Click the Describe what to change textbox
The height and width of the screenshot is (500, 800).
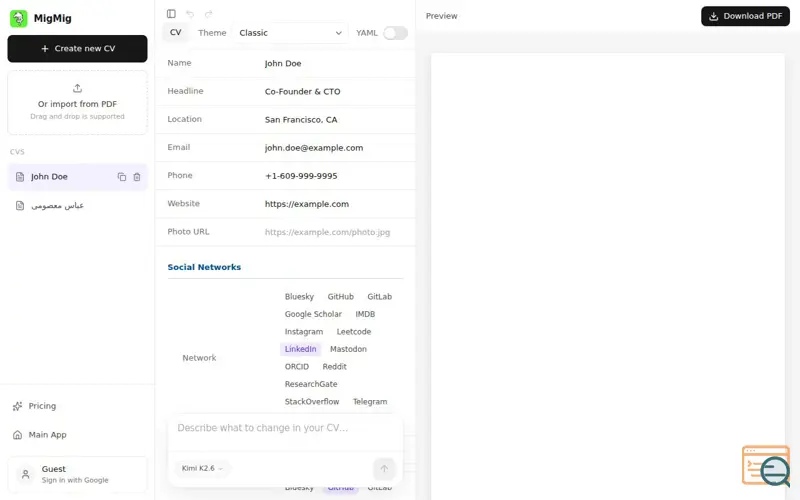pos(285,433)
